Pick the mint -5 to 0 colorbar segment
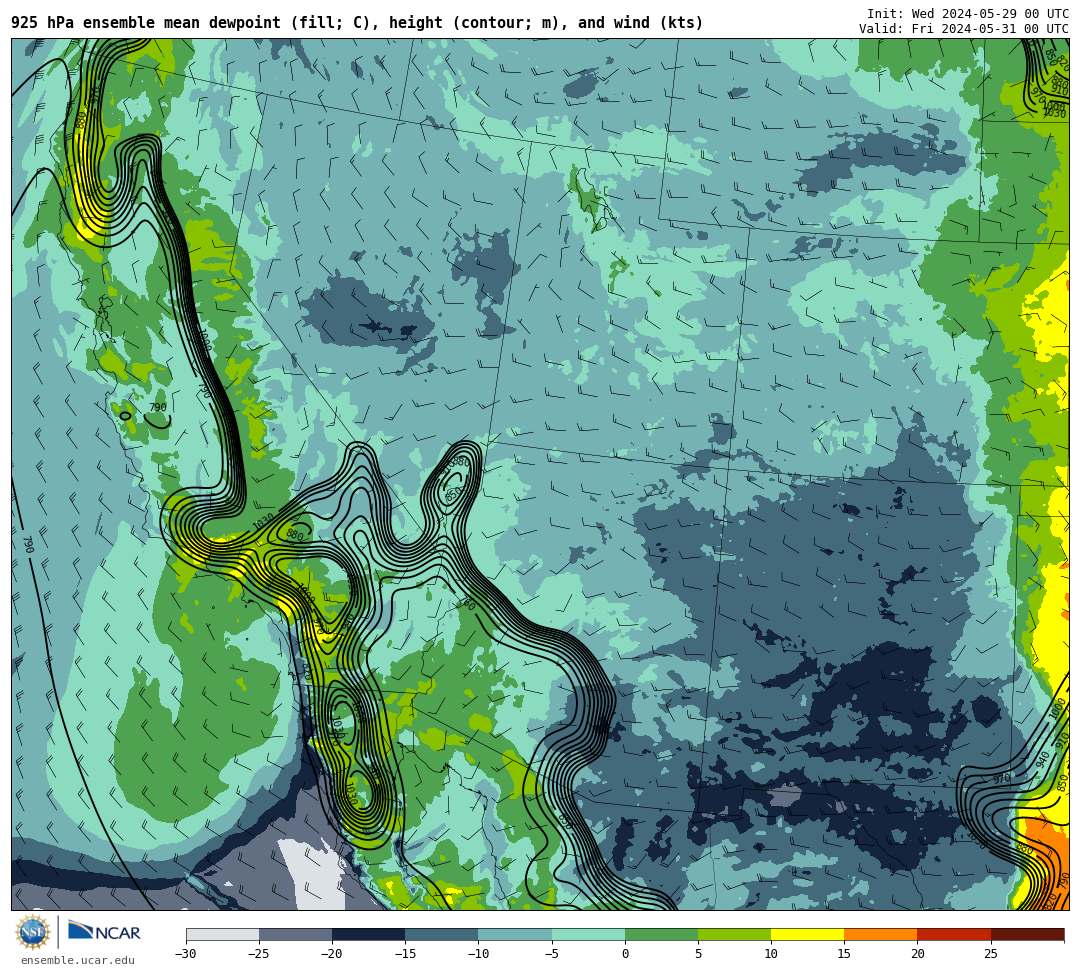Screen dimensions: 1080x973 point(588,935)
